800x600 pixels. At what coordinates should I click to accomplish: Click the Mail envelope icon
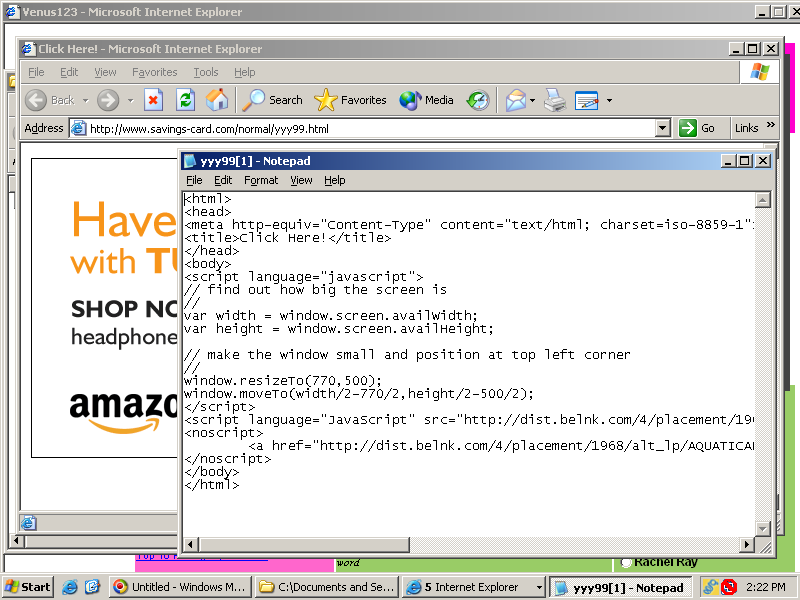[x=515, y=100]
